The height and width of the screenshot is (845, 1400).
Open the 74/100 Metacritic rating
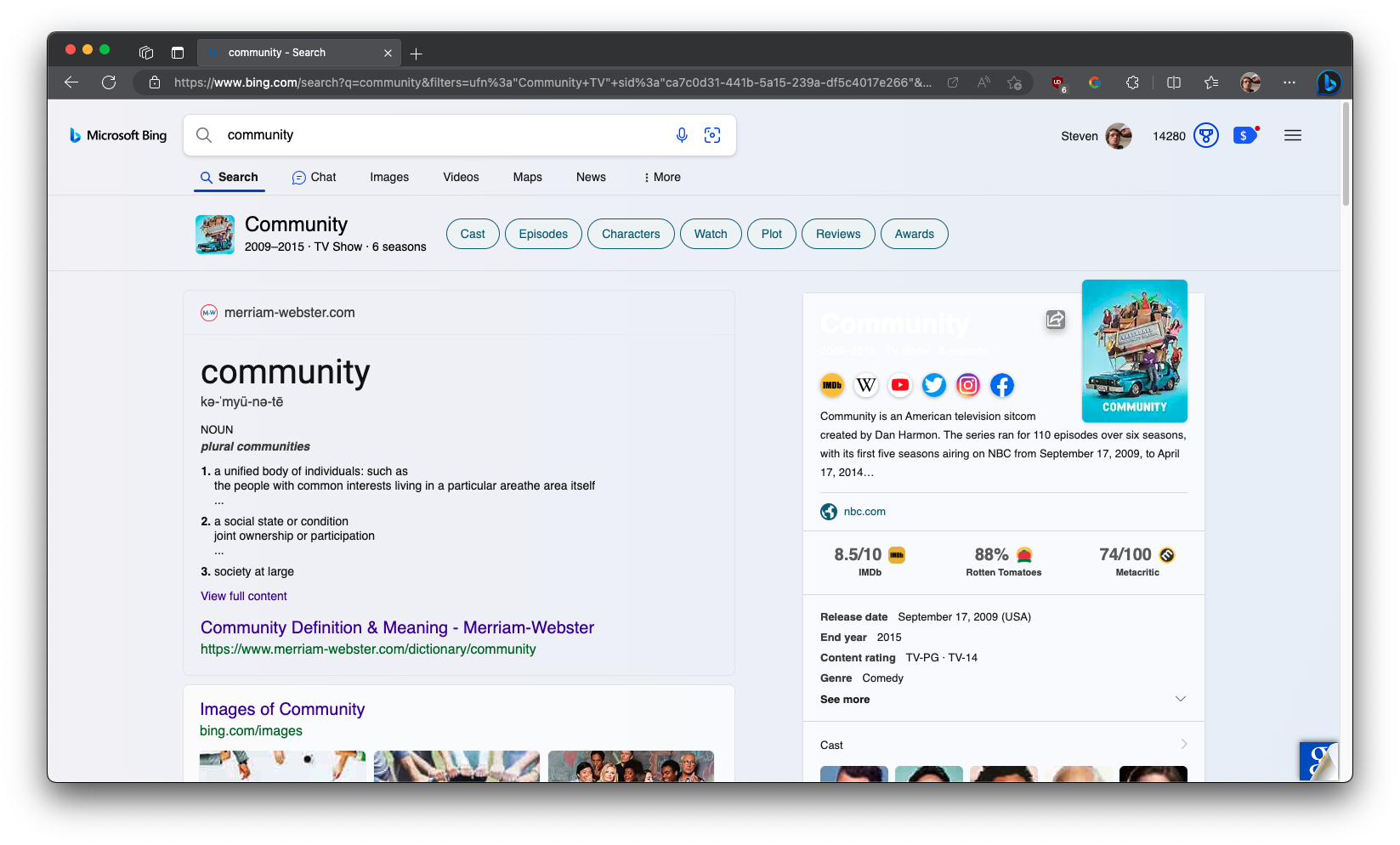coord(1136,561)
